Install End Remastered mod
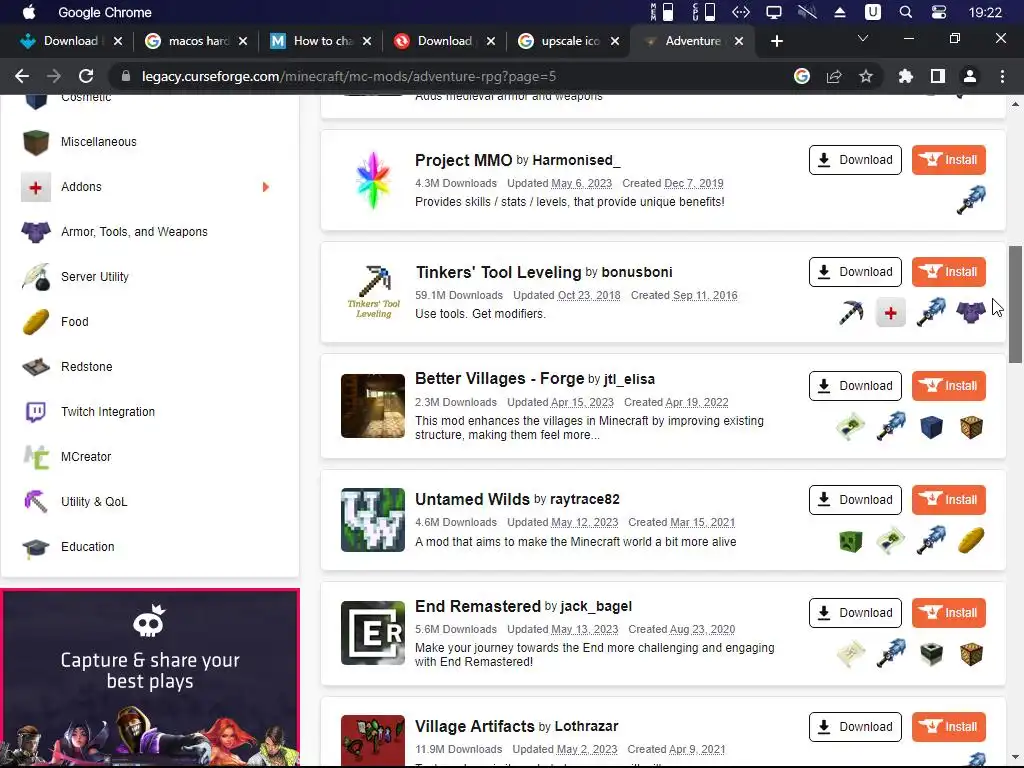The width and height of the screenshot is (1024, 768). point(948,613)
